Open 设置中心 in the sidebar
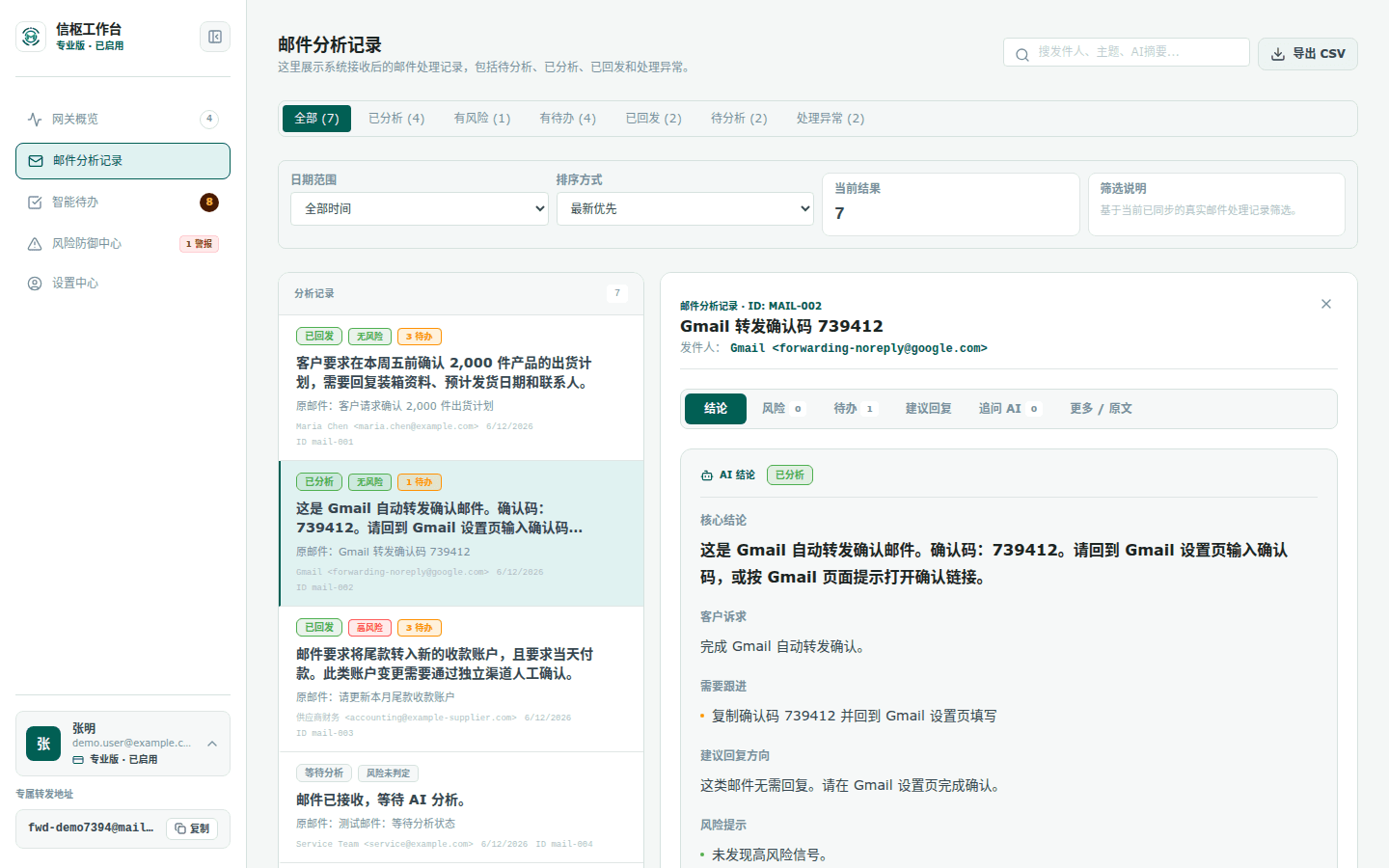 pyautogui.click(x=123, y=284)
